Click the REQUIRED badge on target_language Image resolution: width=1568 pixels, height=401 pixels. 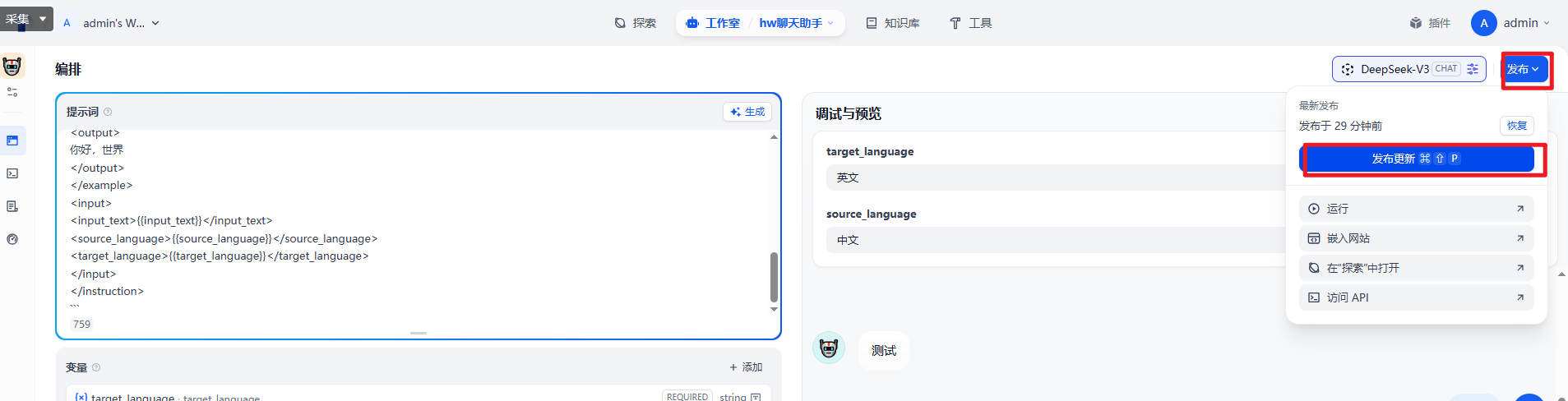pos(687,397)
